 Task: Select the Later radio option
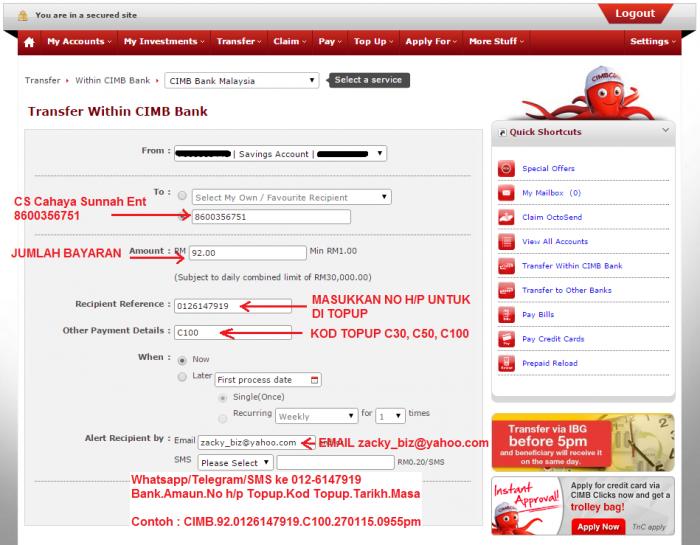click(182, 377)
